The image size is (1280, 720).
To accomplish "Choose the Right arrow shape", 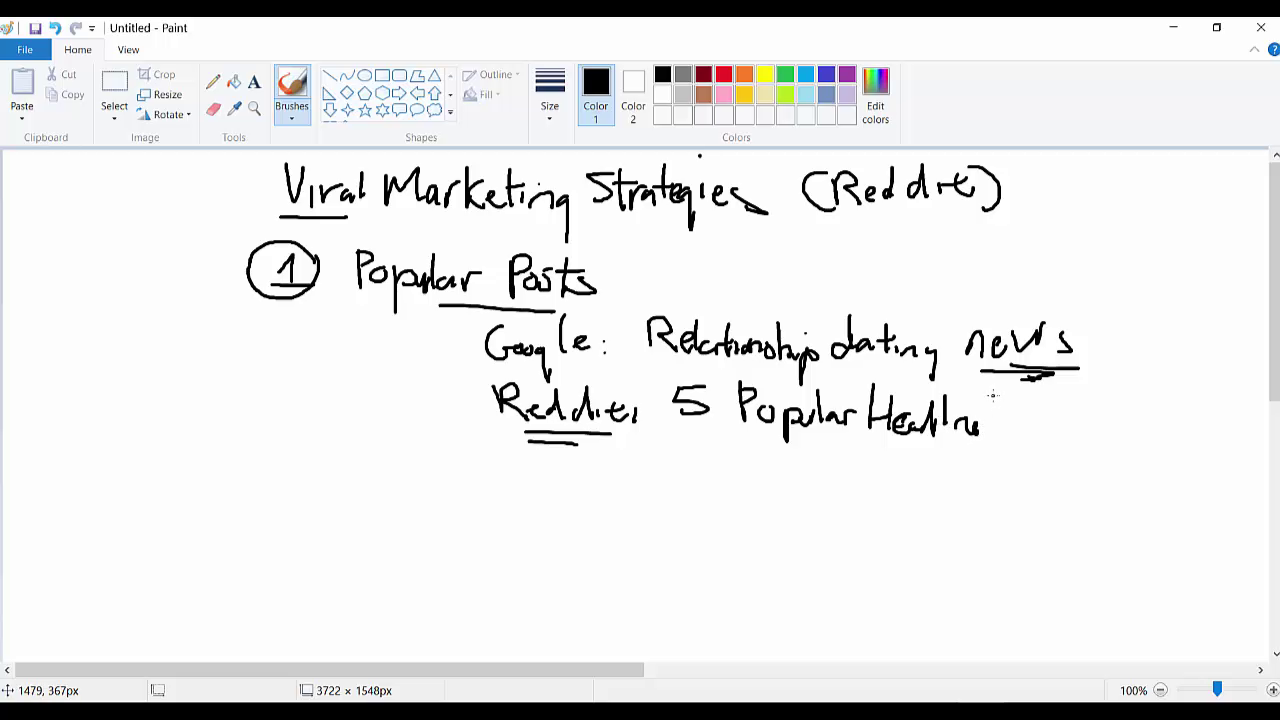I will (399, 93).
